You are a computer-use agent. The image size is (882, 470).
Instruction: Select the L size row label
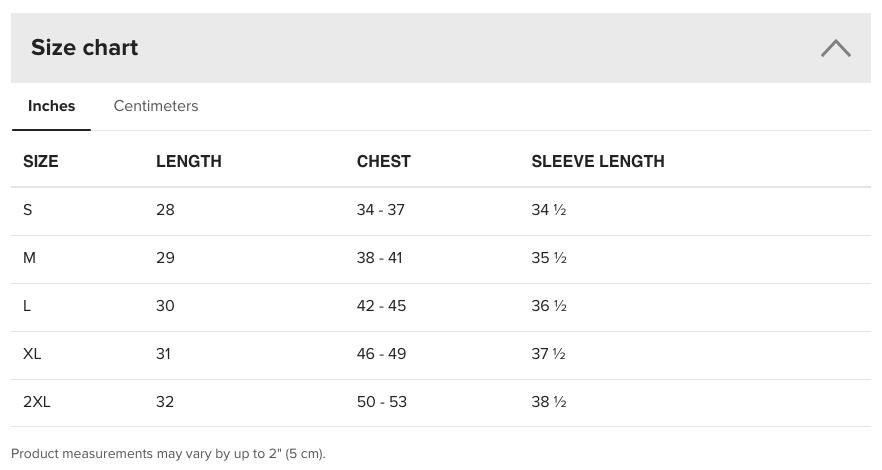(x=27, y=306)
